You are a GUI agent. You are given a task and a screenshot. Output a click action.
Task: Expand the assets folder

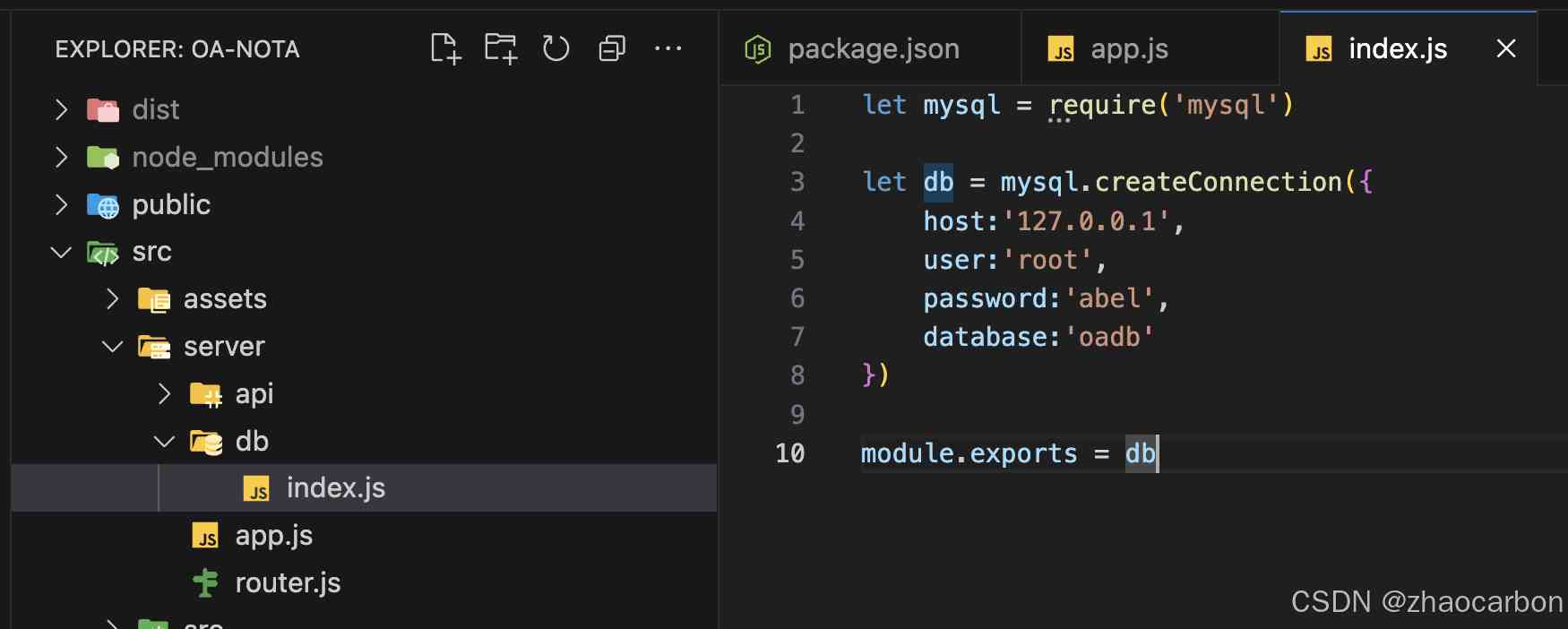(x=113, y=299)
